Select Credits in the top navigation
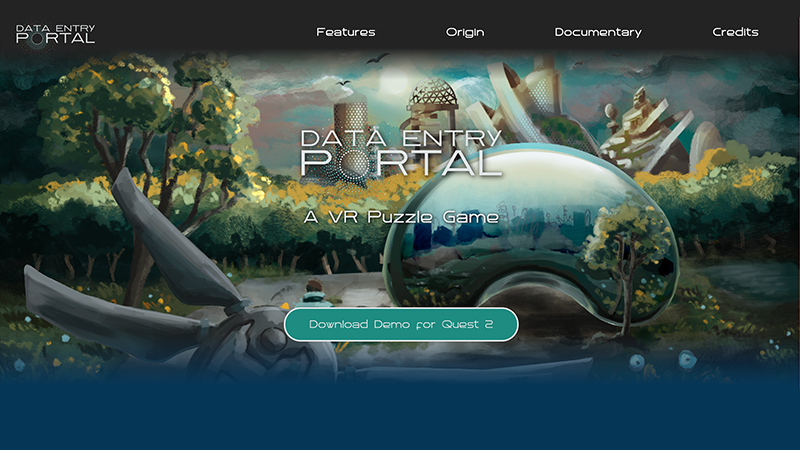 [x=736, y=32]
